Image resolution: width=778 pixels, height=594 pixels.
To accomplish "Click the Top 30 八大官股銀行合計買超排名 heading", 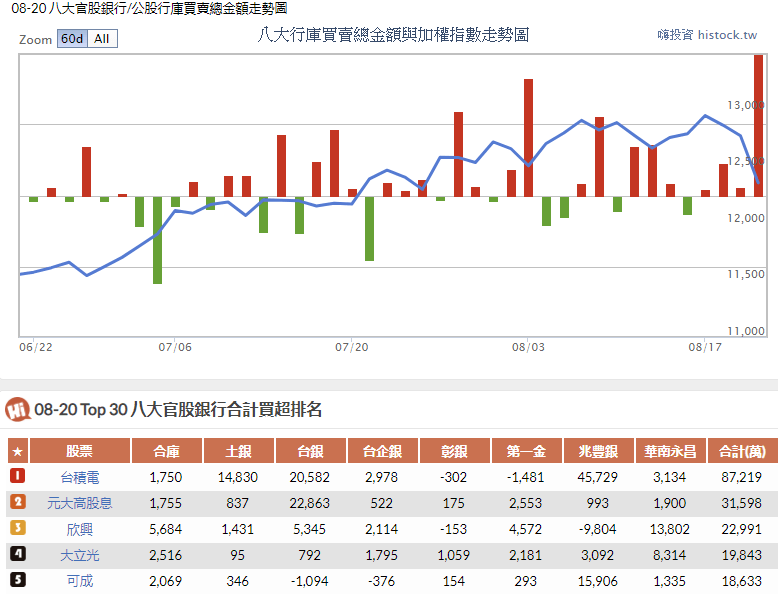I will coord(178,410).
